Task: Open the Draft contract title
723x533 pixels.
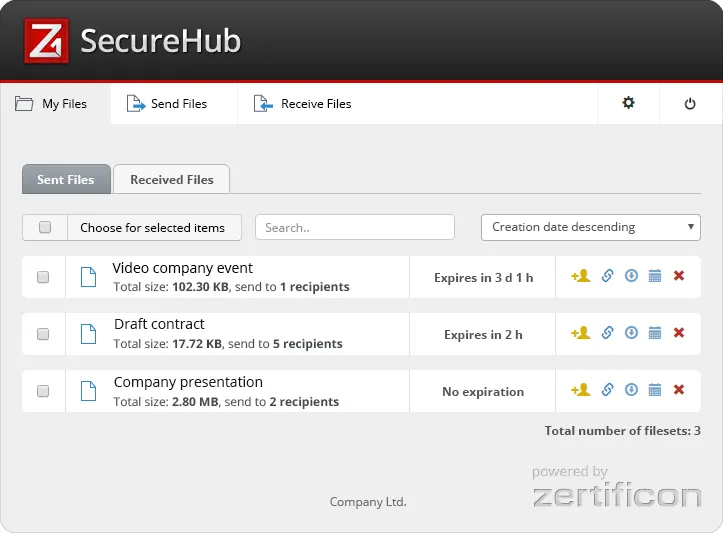Action: click(159, 324)
